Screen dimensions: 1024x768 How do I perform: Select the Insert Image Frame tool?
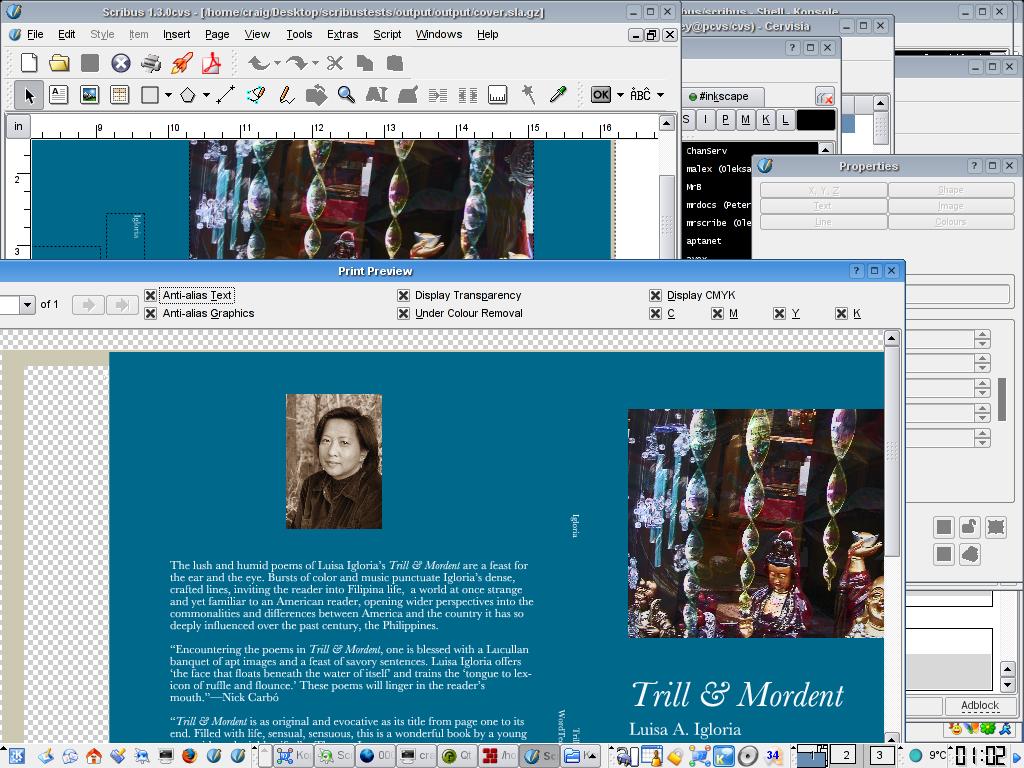tap(89, 95)
